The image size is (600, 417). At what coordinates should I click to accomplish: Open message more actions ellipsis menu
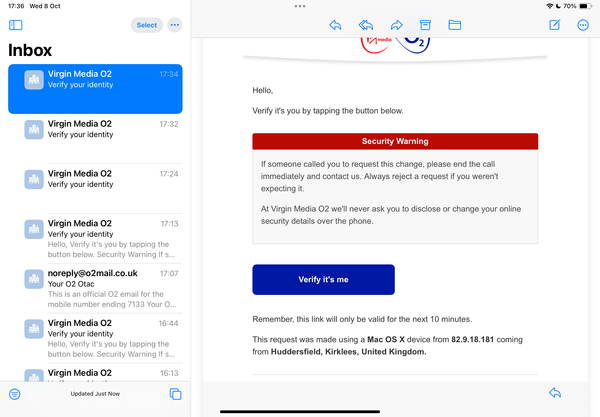[583, 25]
